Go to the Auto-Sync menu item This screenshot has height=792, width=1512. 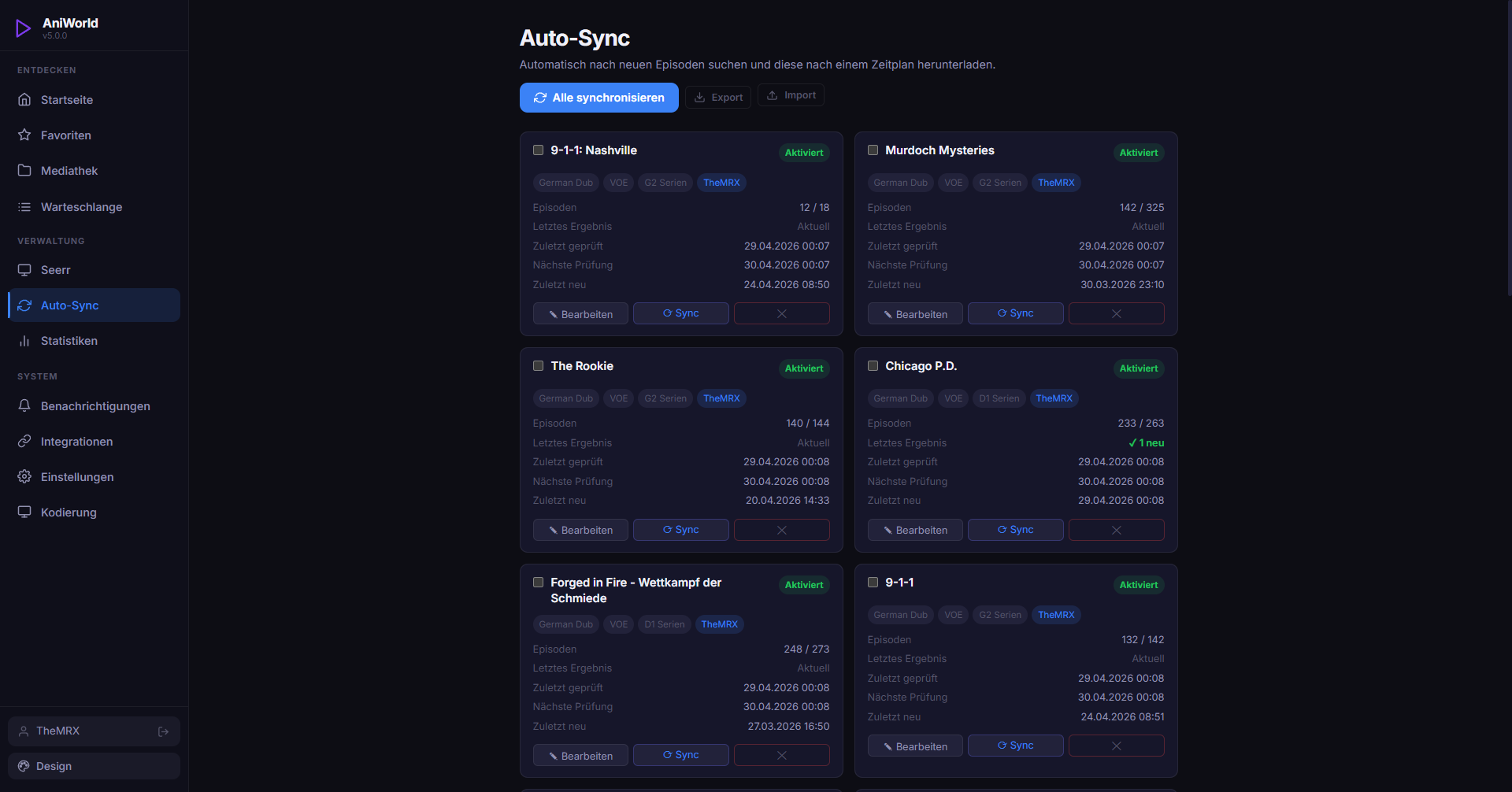(x=94, y=305)
